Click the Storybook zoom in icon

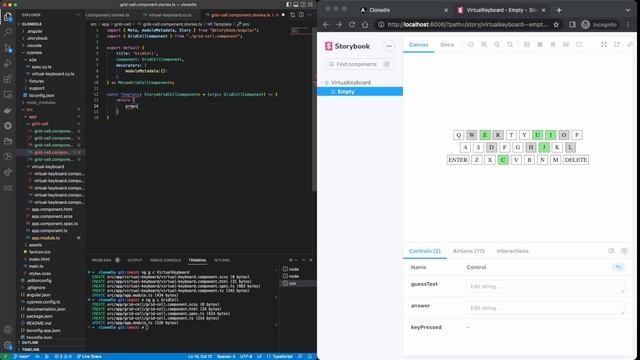(x=484, y=44)
